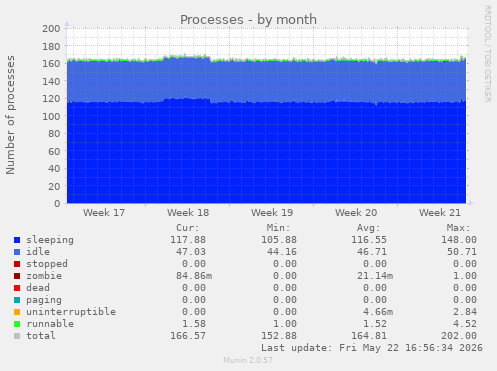This screenshot has height=371, width=497.
Task: Click the zombie legend color swatch
Action: tap(17, 276)
